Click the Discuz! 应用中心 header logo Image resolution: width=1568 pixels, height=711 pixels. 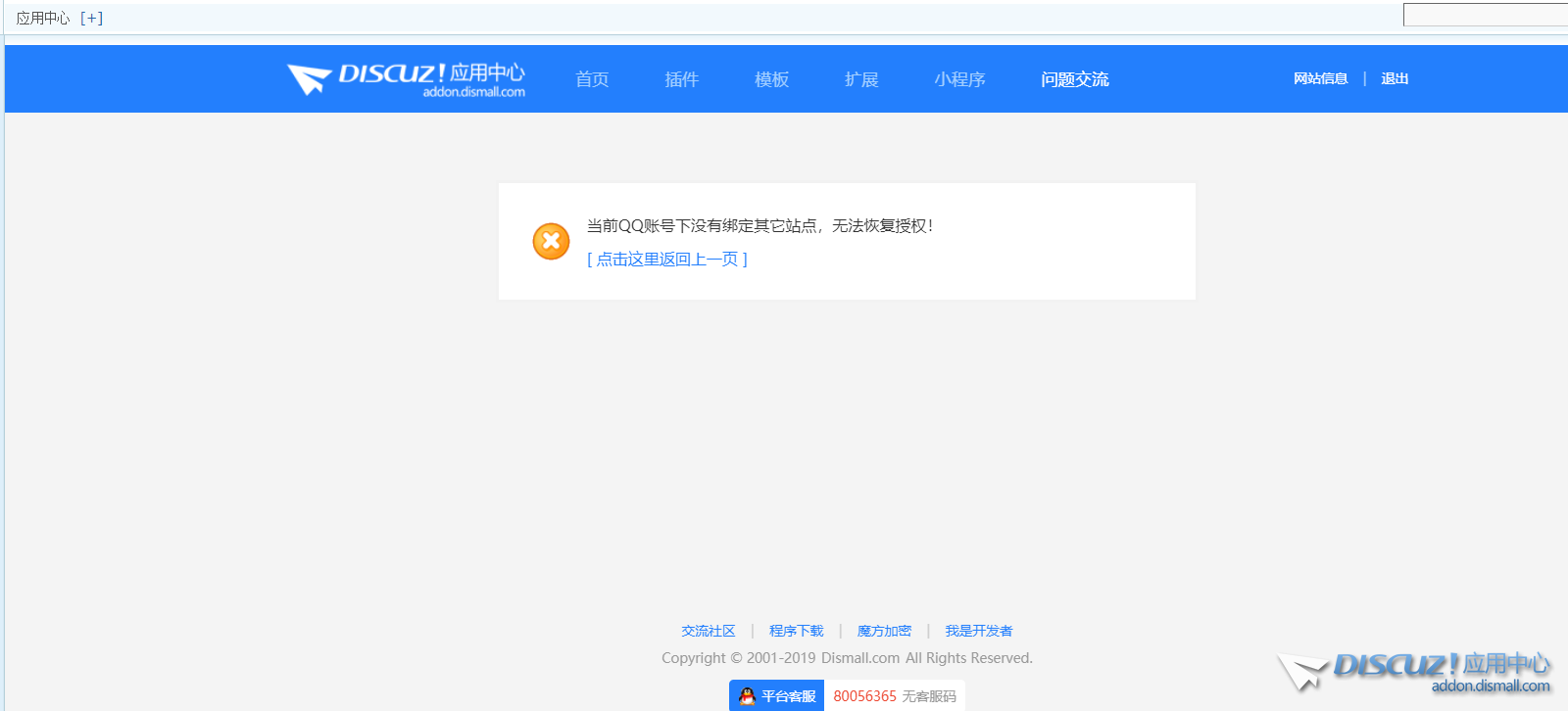coord(406,79)
